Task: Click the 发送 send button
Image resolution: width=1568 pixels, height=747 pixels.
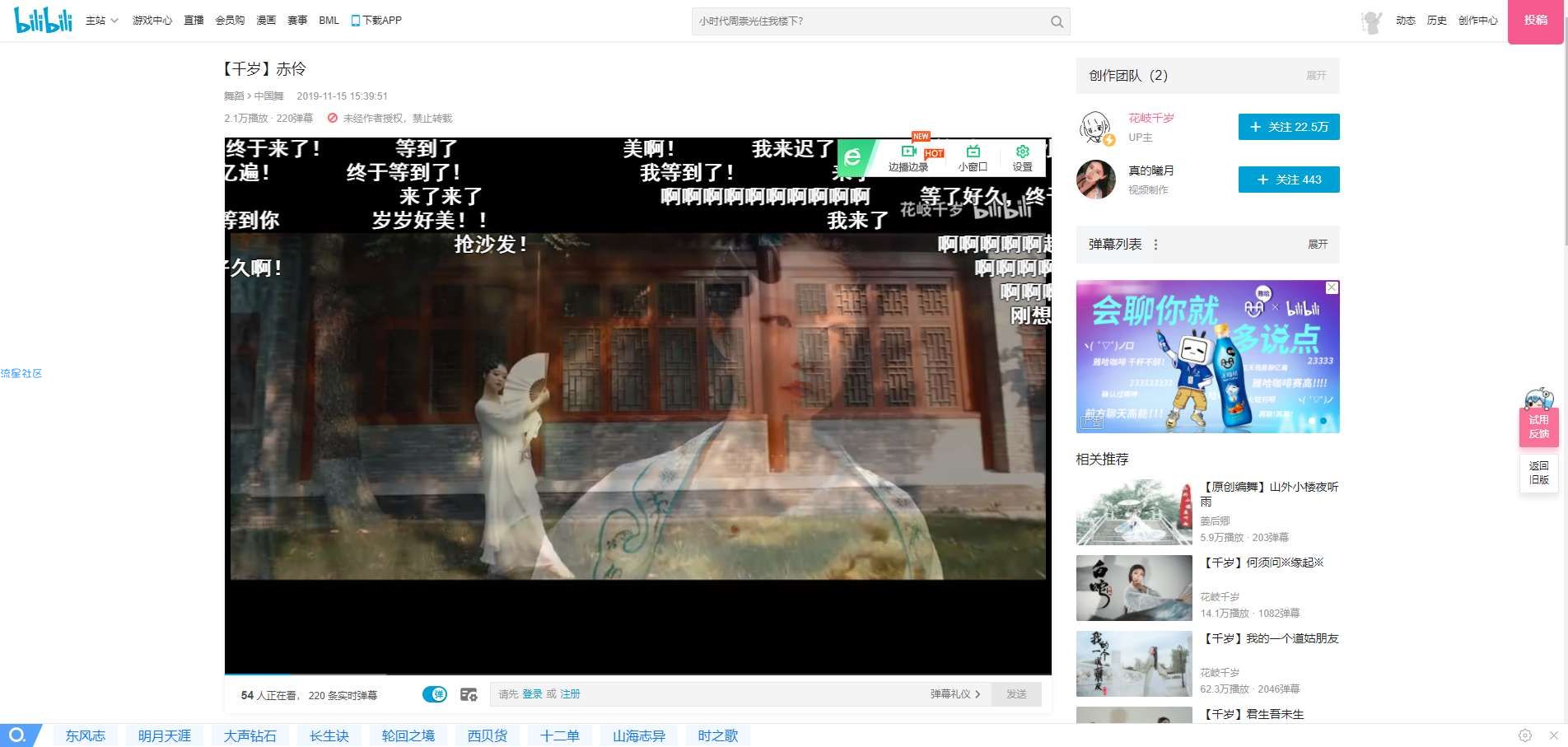Action: (x=1016, y=694)
